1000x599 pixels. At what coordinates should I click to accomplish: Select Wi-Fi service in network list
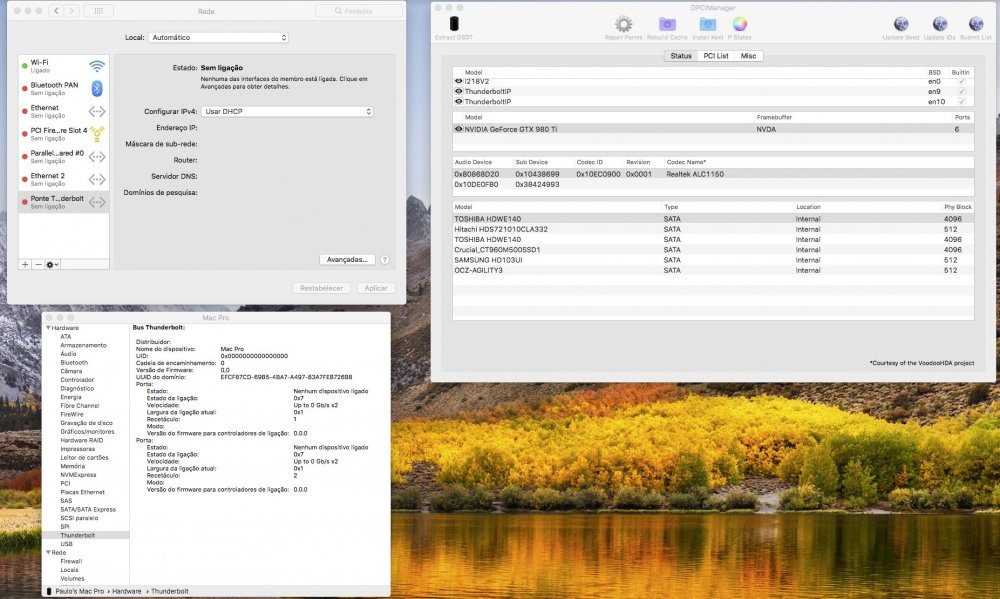tap(64, 66)
